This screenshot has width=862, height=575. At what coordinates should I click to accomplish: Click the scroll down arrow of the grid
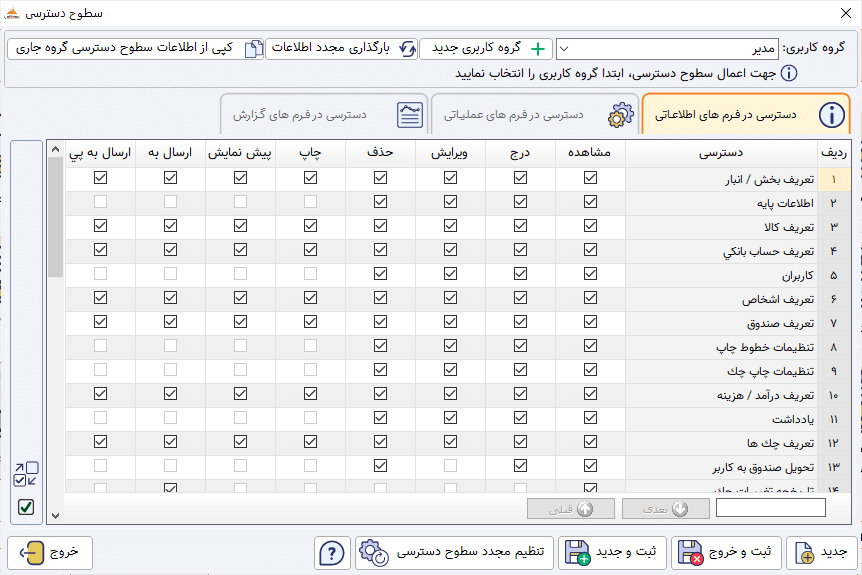coord(56,516)
